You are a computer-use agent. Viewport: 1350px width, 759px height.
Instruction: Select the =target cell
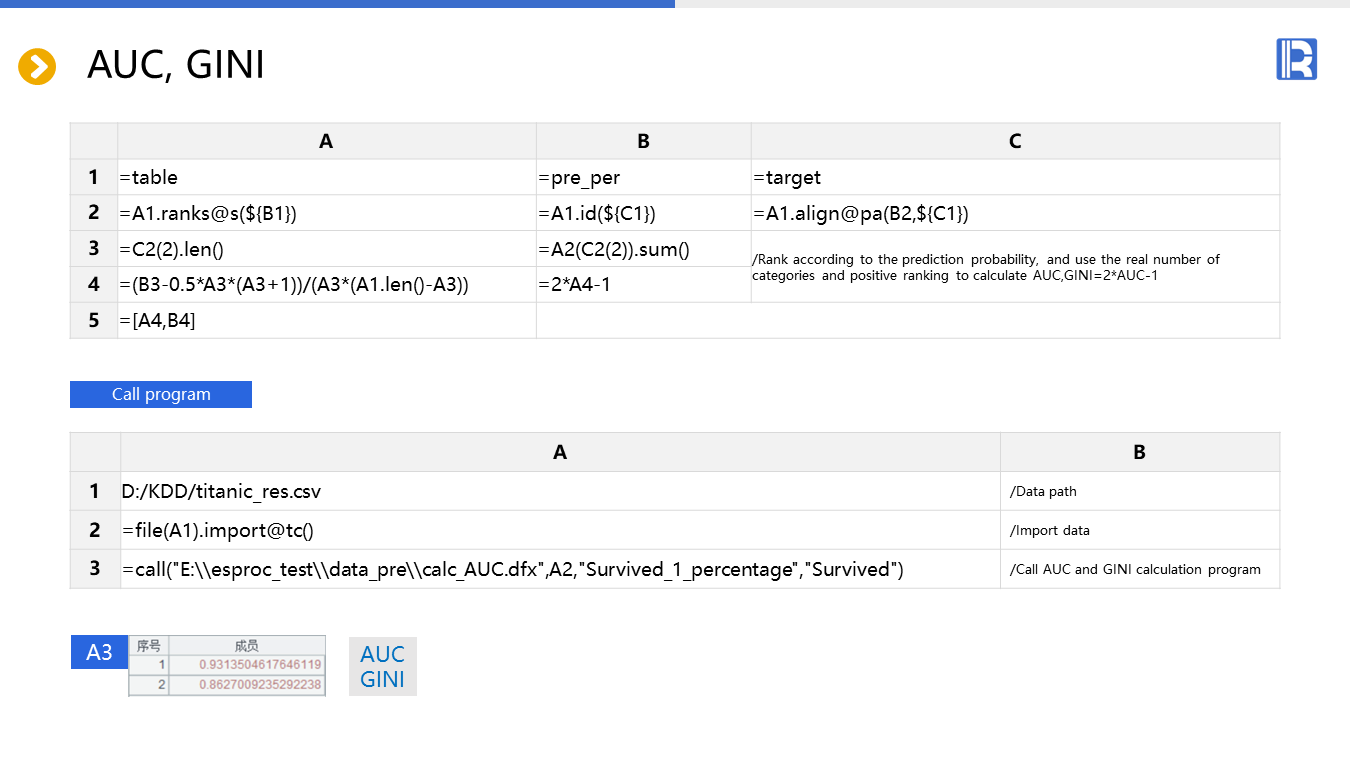(x=1014, y=177)
